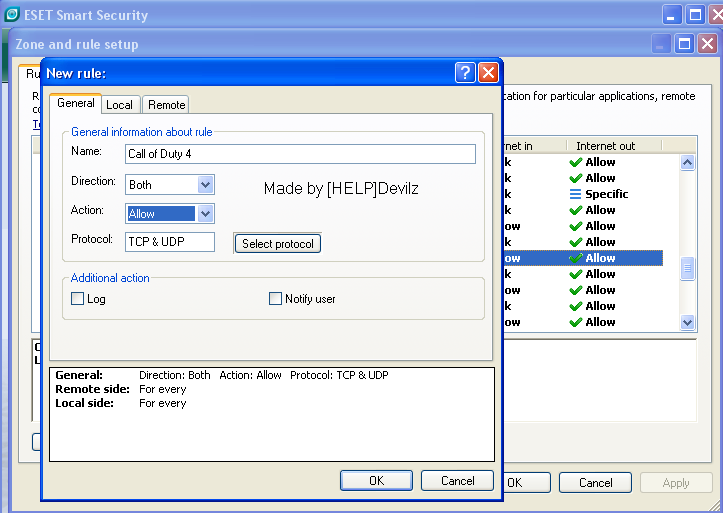Screen dimensions: 723x513
Task: Click the rules list scroll down arrow
Action: point(687,322)
